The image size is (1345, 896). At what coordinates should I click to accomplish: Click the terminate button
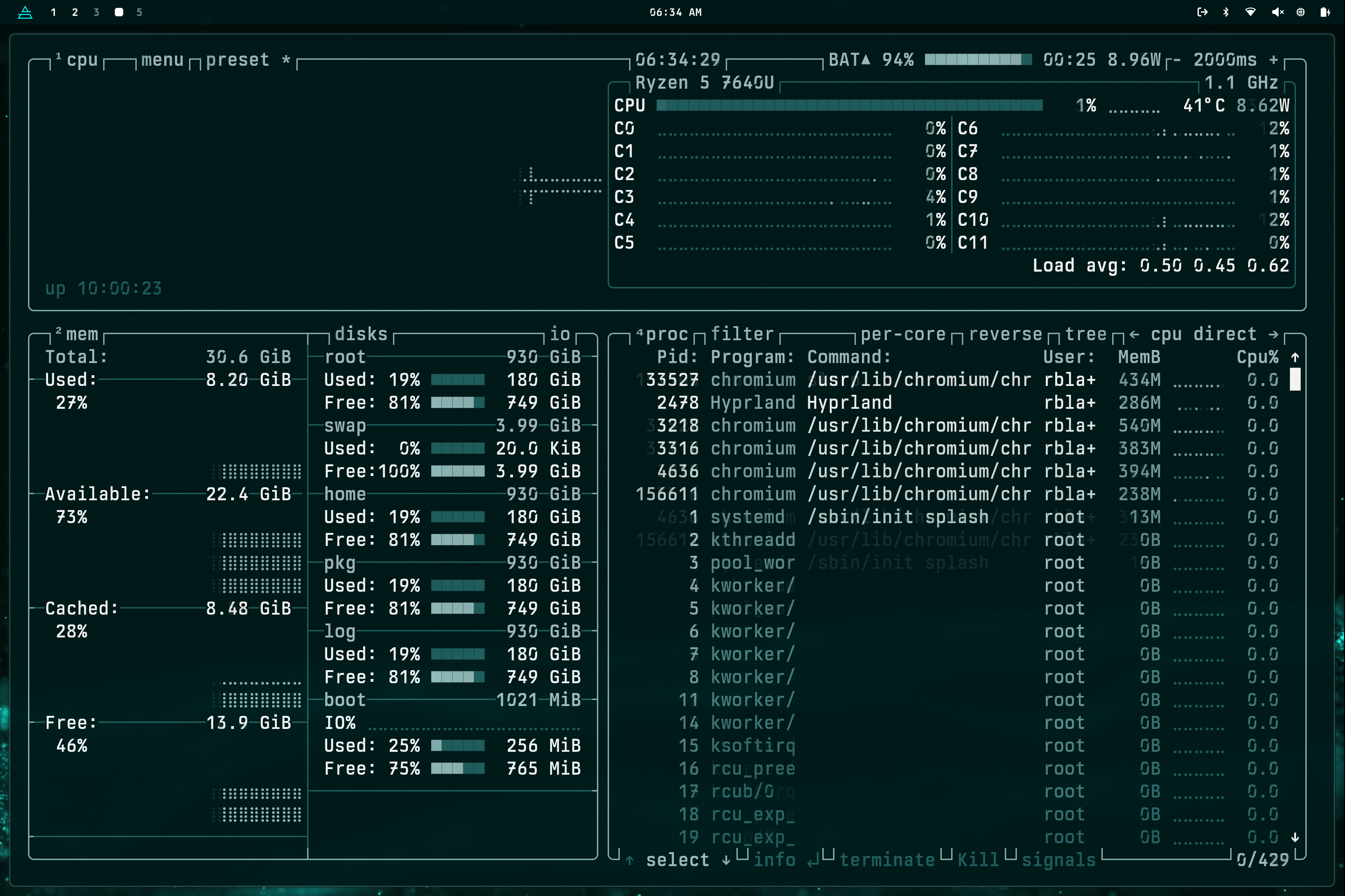[887, 860]
